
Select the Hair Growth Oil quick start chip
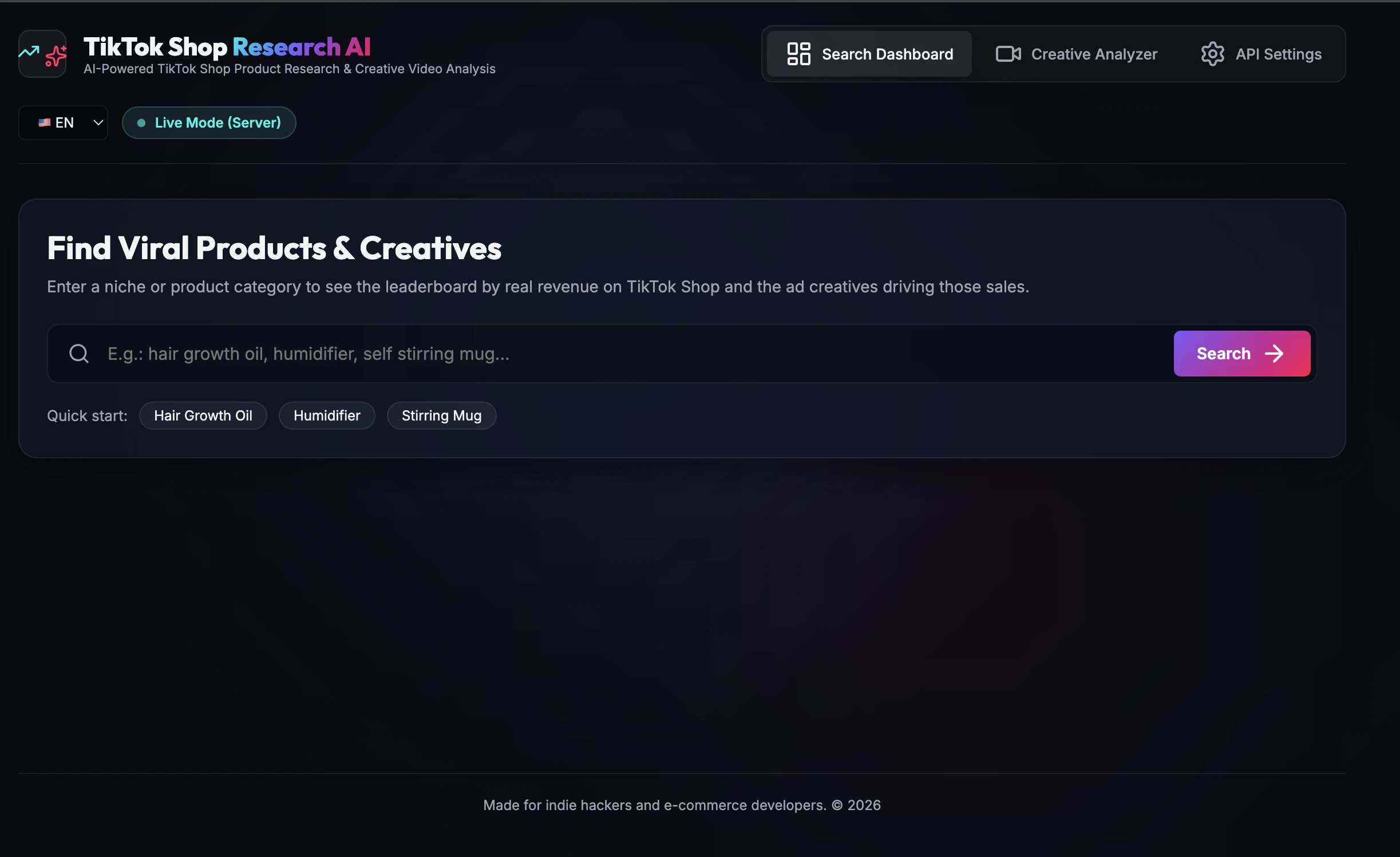[203, 415]
